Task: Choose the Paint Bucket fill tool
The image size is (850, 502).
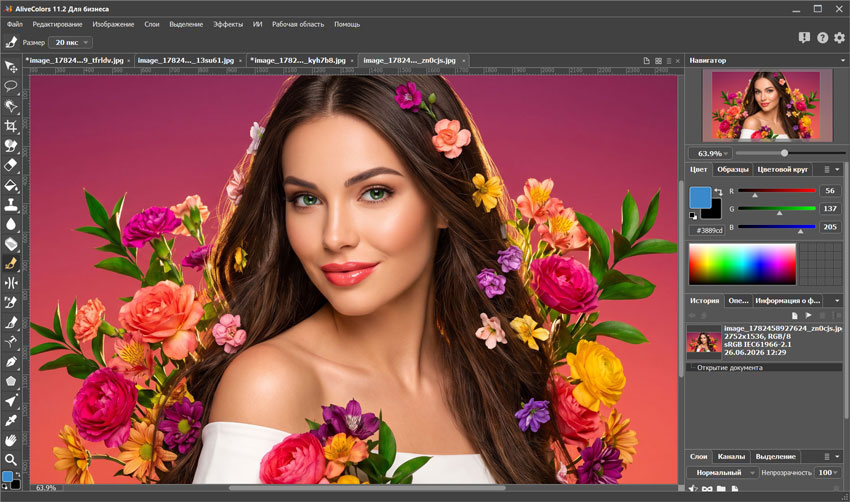Action: (x=10, y=185)
